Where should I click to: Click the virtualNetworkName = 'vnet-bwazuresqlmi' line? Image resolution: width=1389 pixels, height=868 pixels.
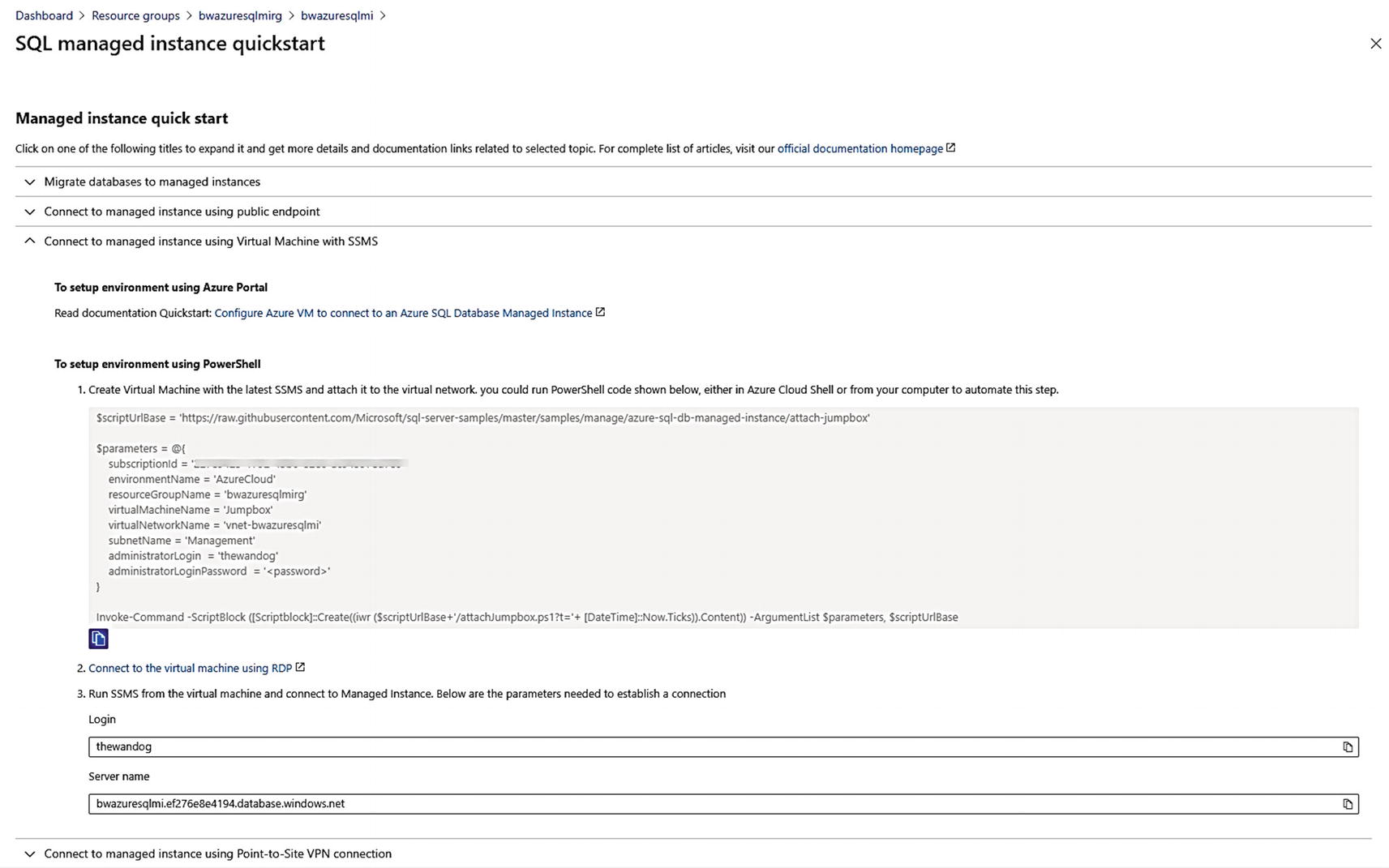(x=215, y=525)
